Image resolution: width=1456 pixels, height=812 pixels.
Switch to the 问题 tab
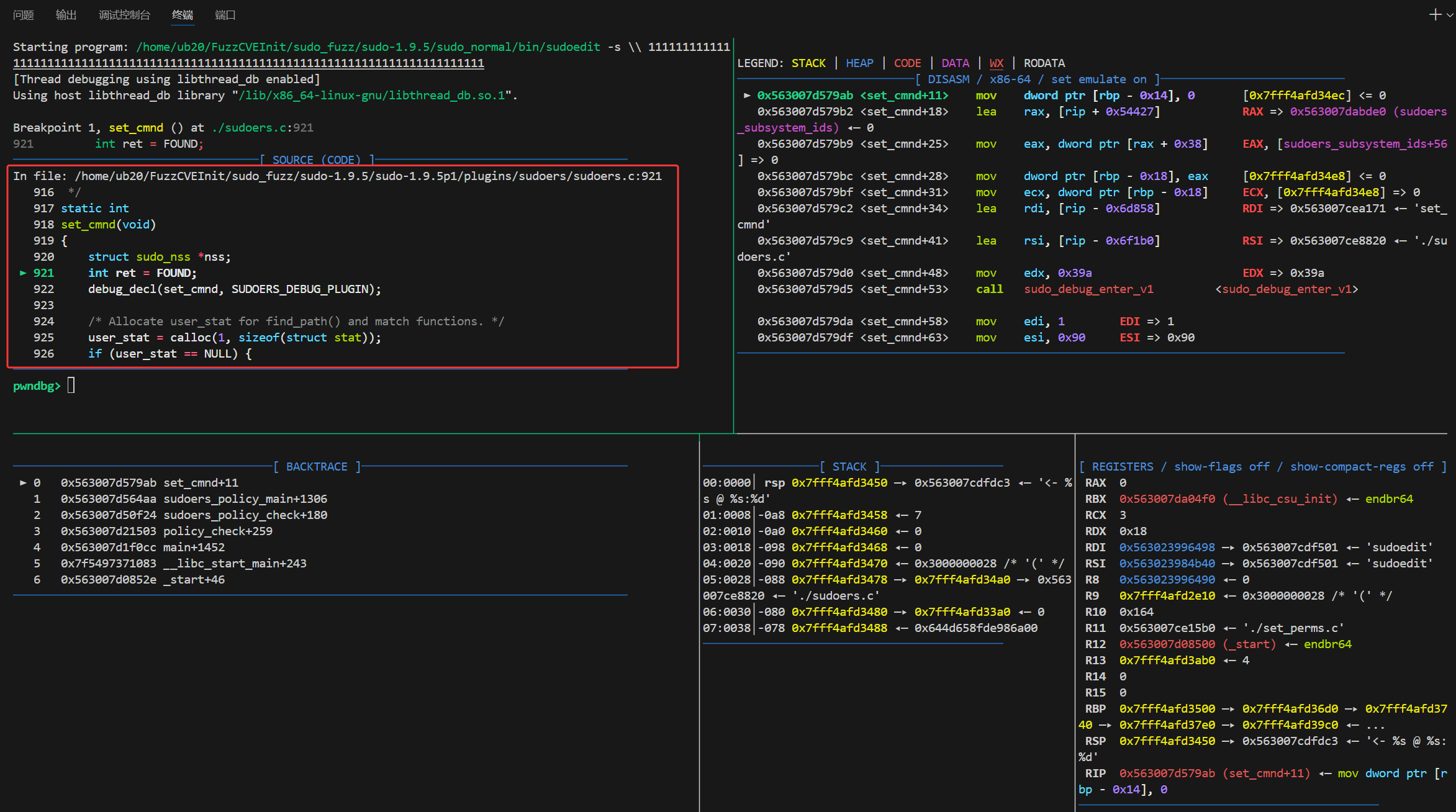[x=23, y=15]
